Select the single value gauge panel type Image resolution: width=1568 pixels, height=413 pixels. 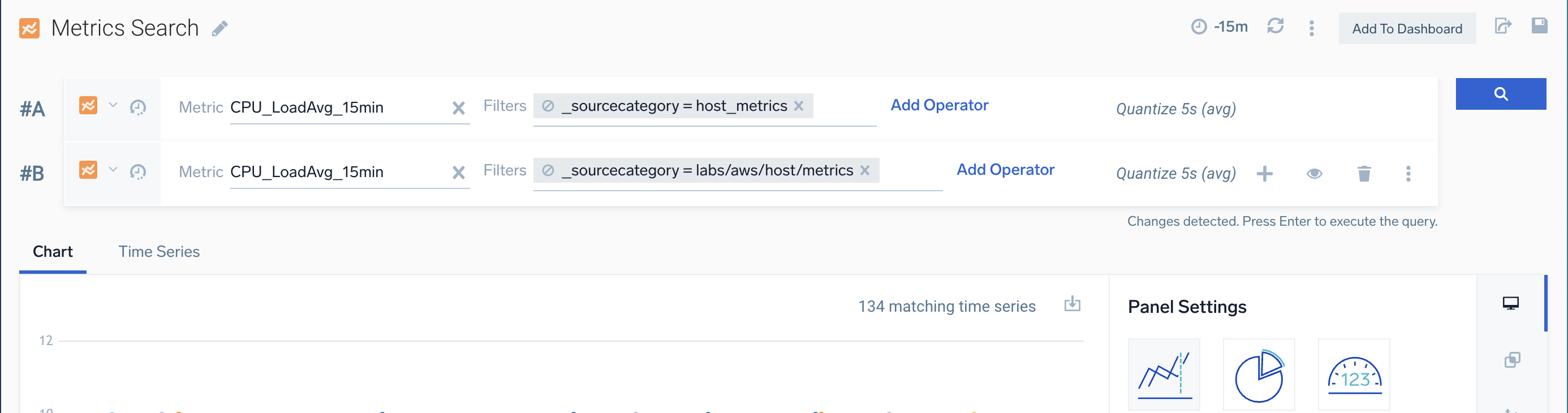coord(1354,375)
